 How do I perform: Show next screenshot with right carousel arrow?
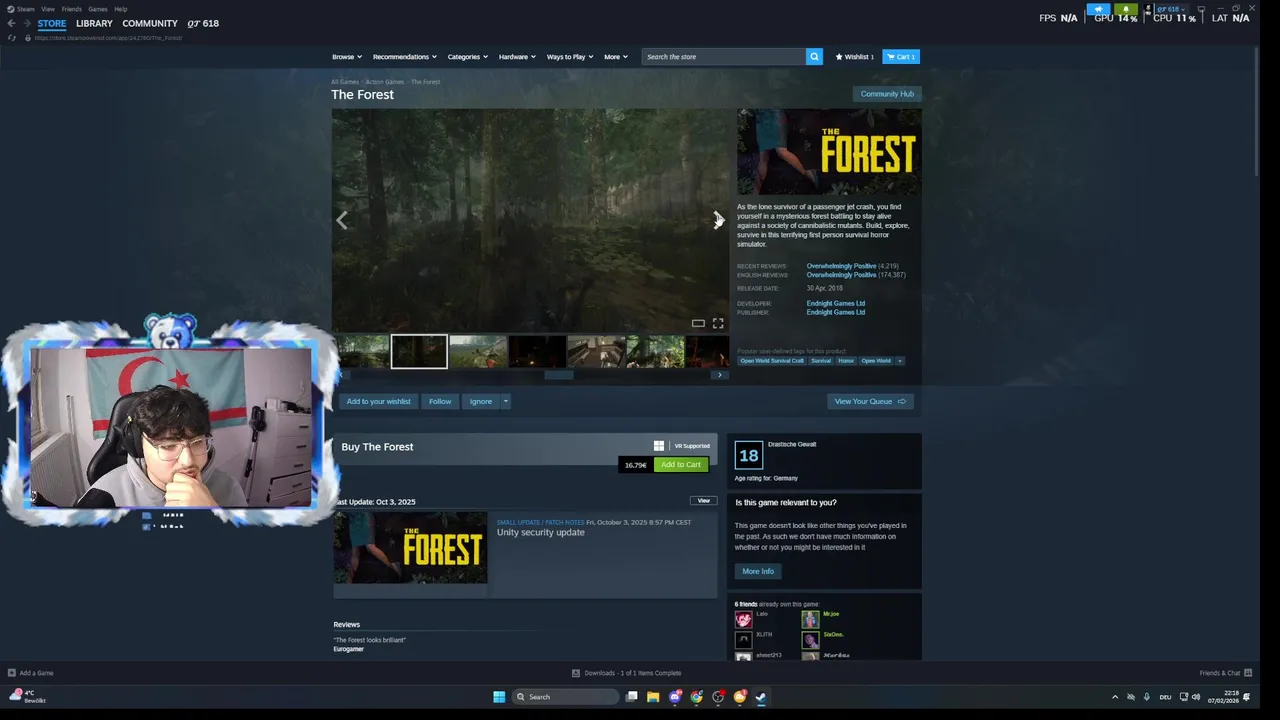[718, 220]
